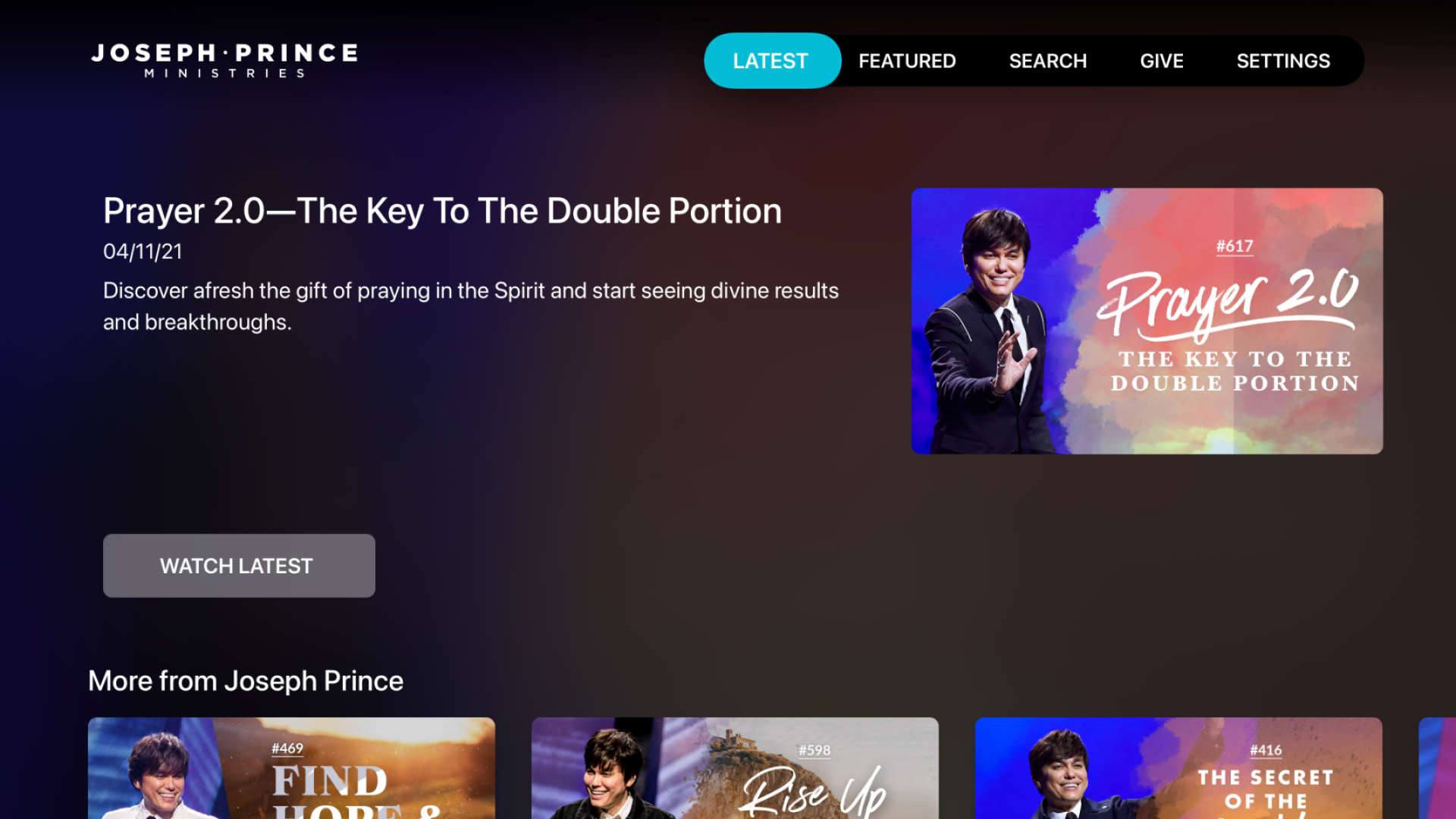Click the More from Joseph Prince heading
The height and width of the screenshot is (819, 1456).
(x=246, y=681)
